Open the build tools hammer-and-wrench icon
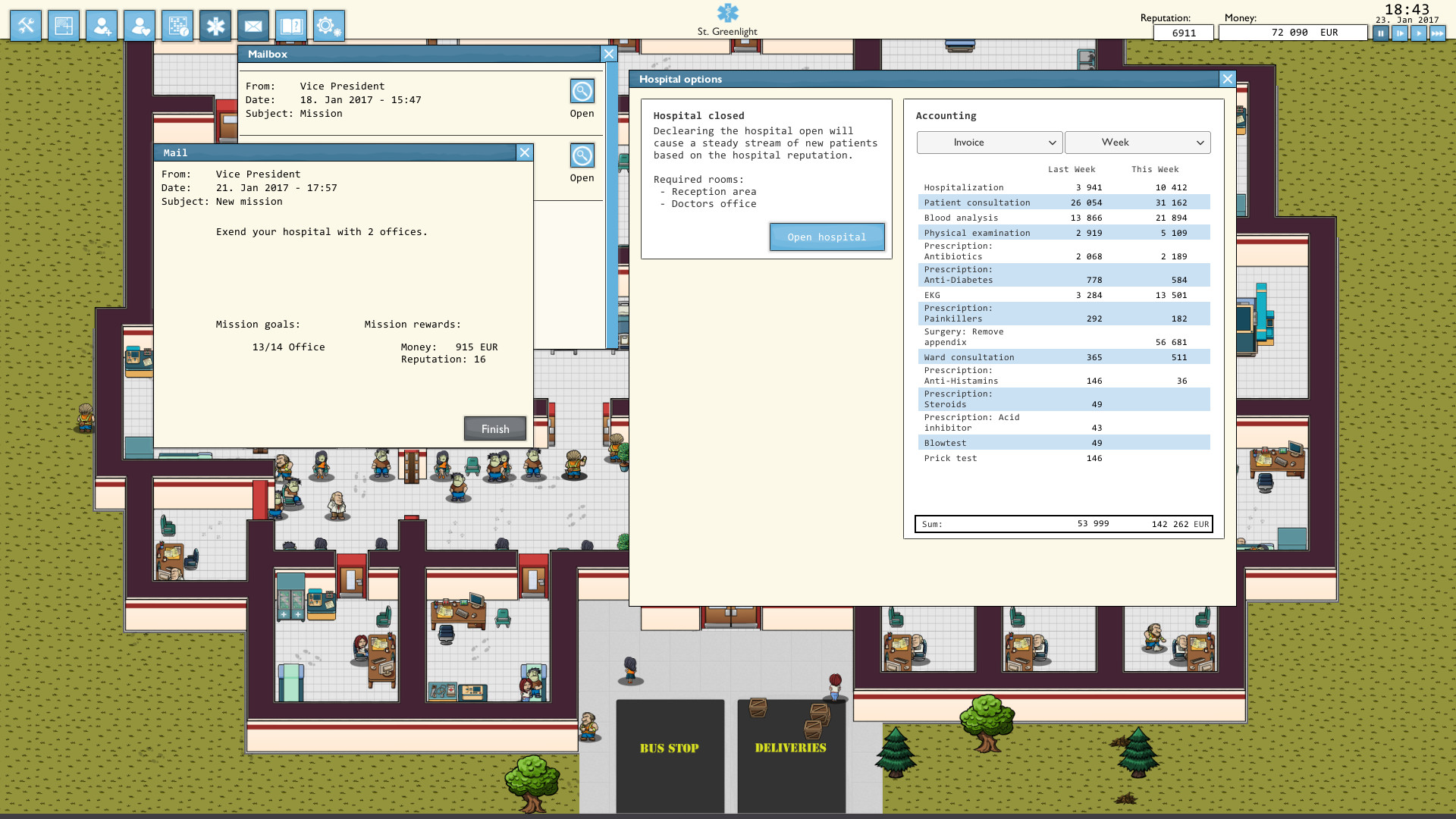 (26, 26)
